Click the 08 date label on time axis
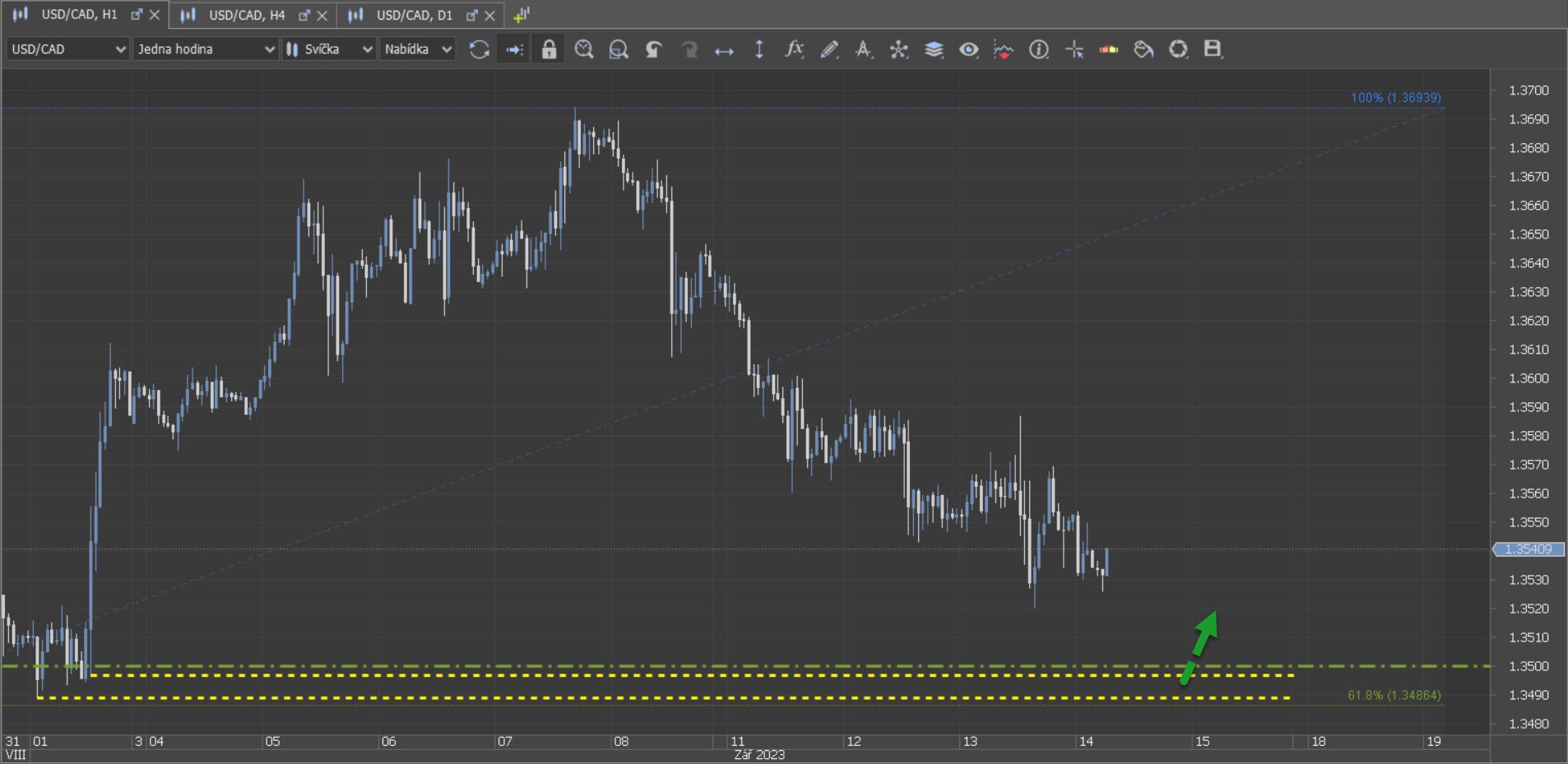 point(621,742)
